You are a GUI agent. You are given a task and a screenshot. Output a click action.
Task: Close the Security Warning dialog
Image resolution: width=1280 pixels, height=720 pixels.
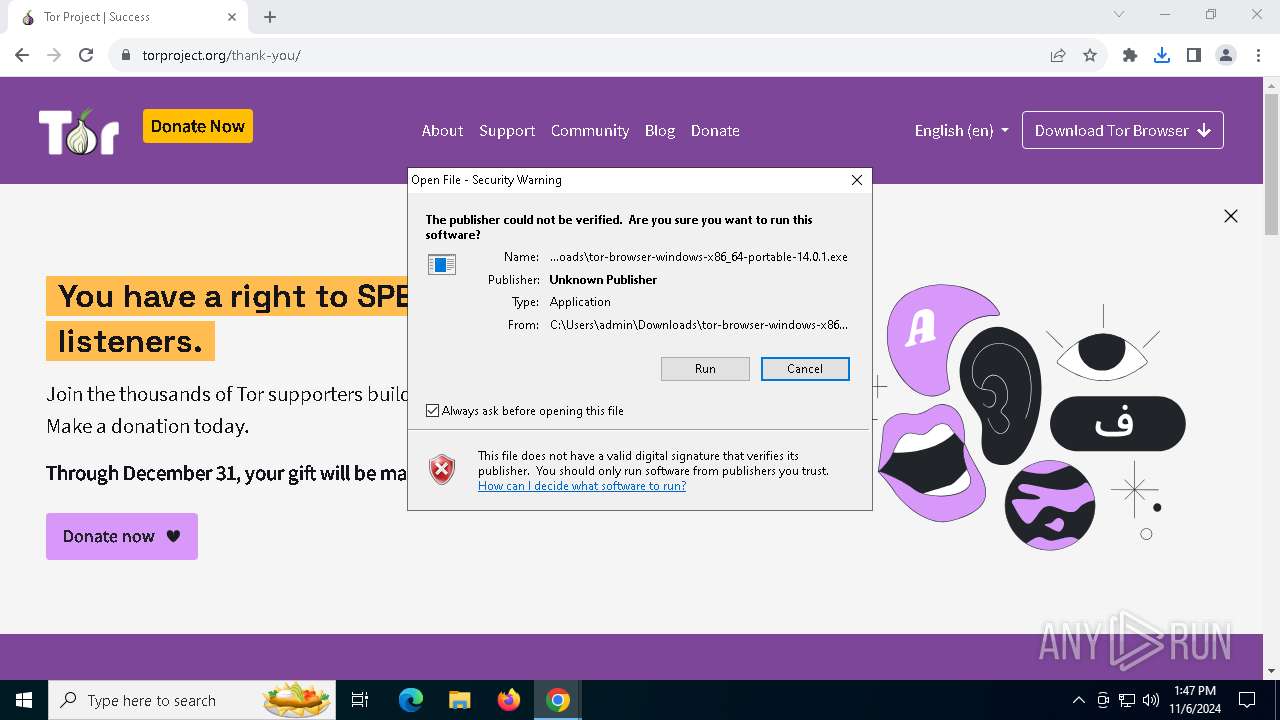tap(857, 180)
